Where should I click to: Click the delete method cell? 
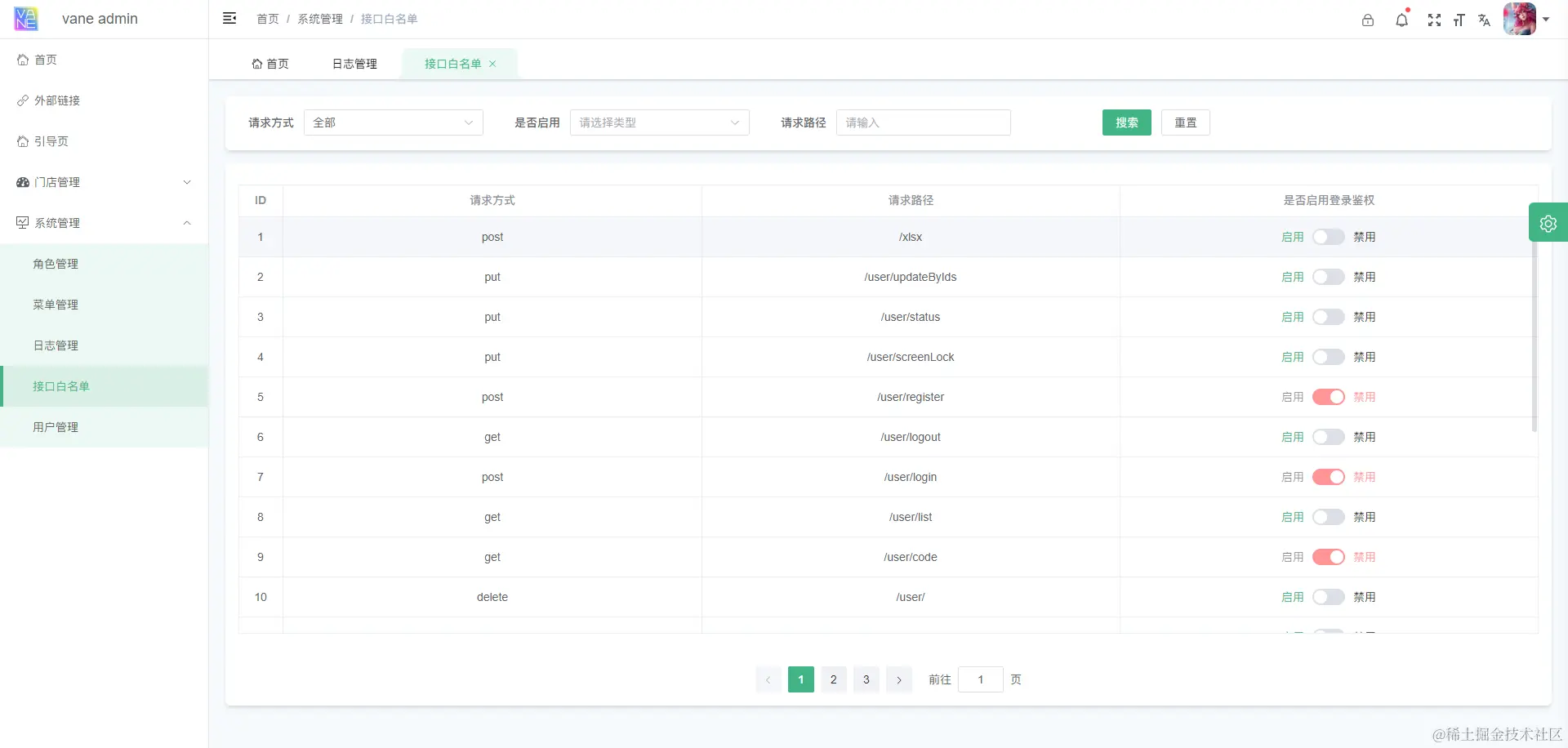(492, 597)
